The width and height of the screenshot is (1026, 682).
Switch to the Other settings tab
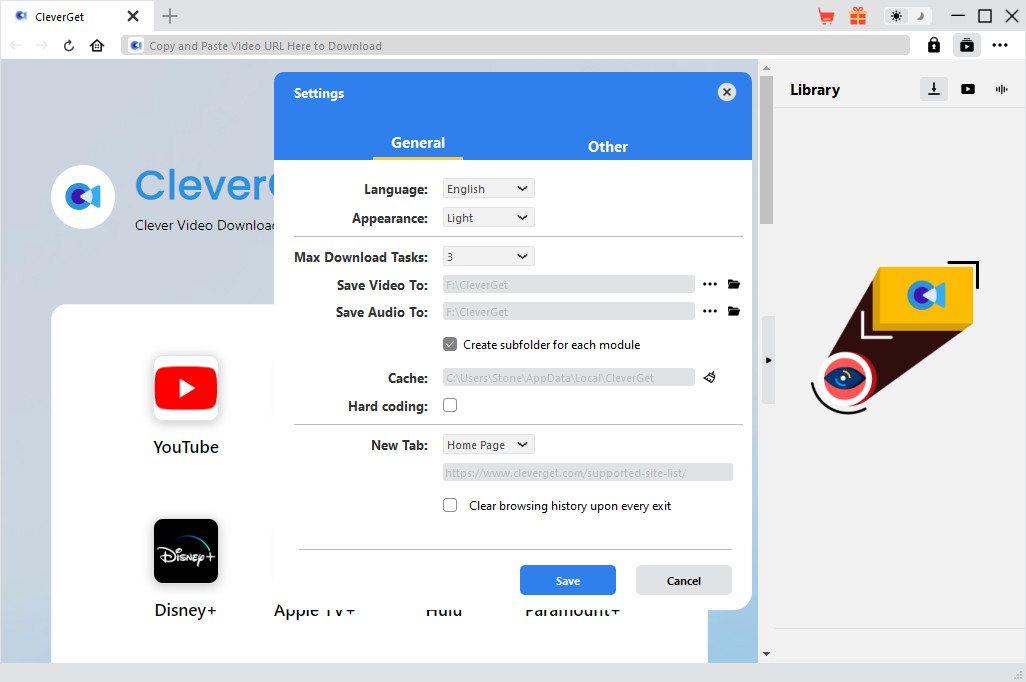click(x=607, y=146)
